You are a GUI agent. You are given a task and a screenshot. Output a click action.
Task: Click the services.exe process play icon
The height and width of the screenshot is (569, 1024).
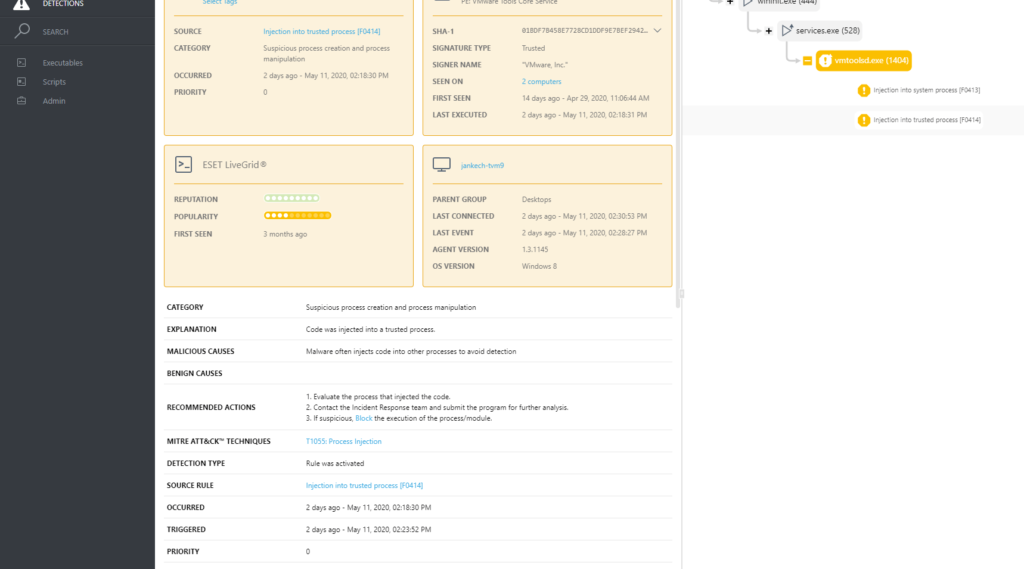point(787,31)
